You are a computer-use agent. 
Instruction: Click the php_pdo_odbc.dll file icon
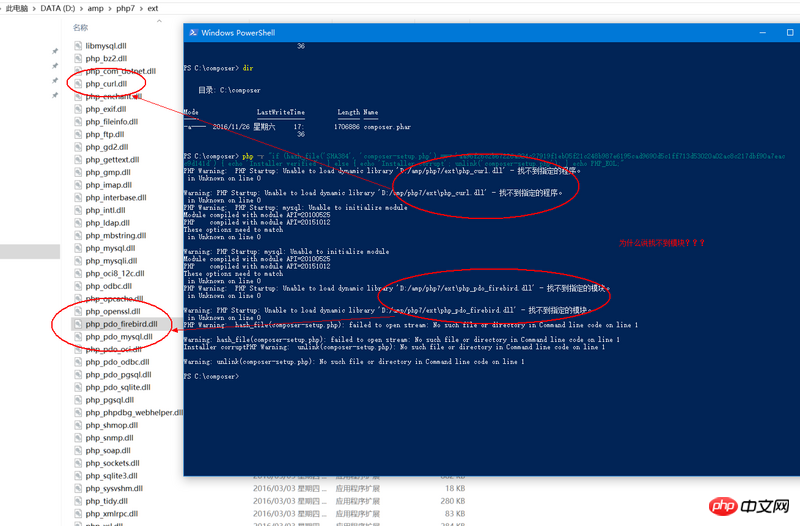tap(78, 362)
